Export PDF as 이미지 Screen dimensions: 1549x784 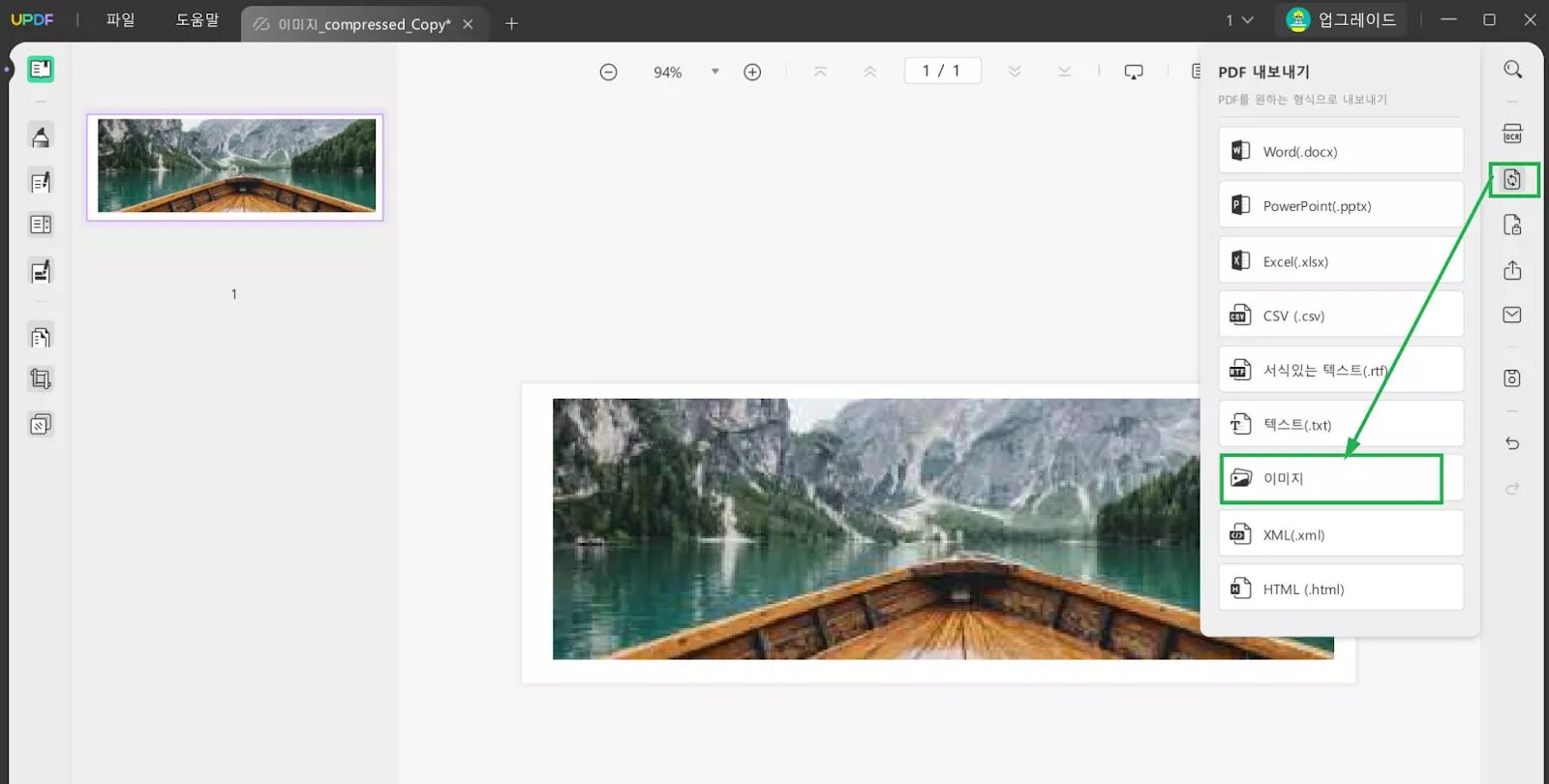pyautogui.click(x=1341, y=478)
